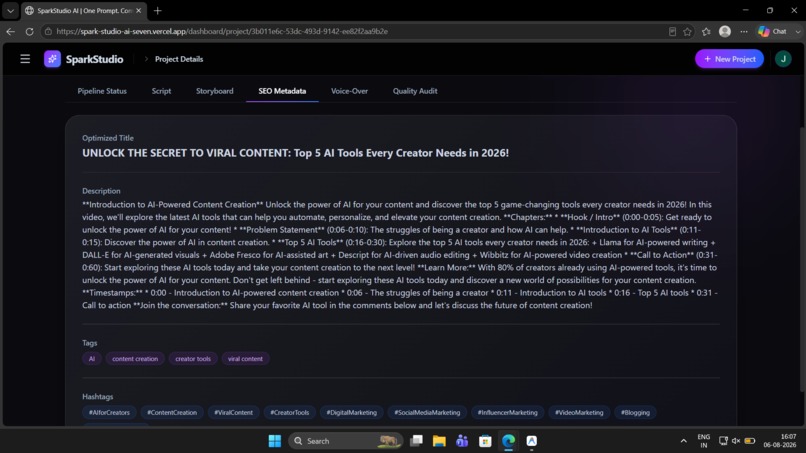Open the Copilot Chat button
This screenshot has width=806, height=453.
click(773, 31)
